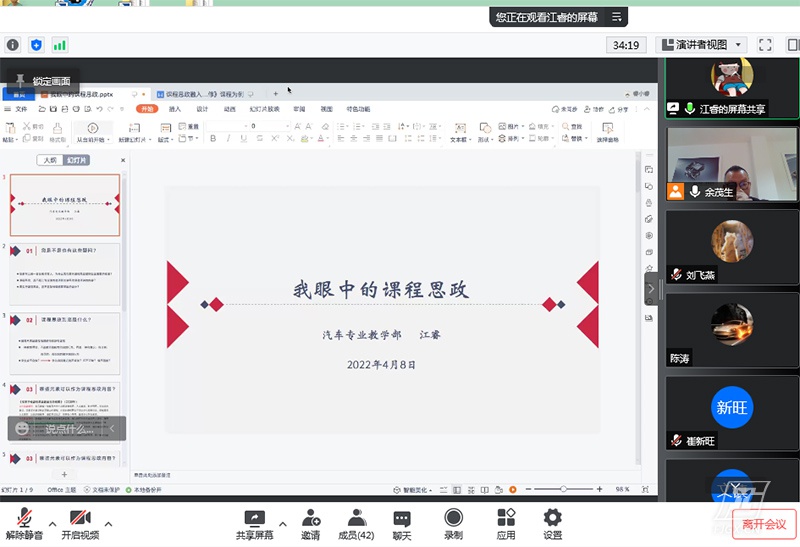Click the blue security shield icon
Screen dimensions: 800x547
point(37,45)
